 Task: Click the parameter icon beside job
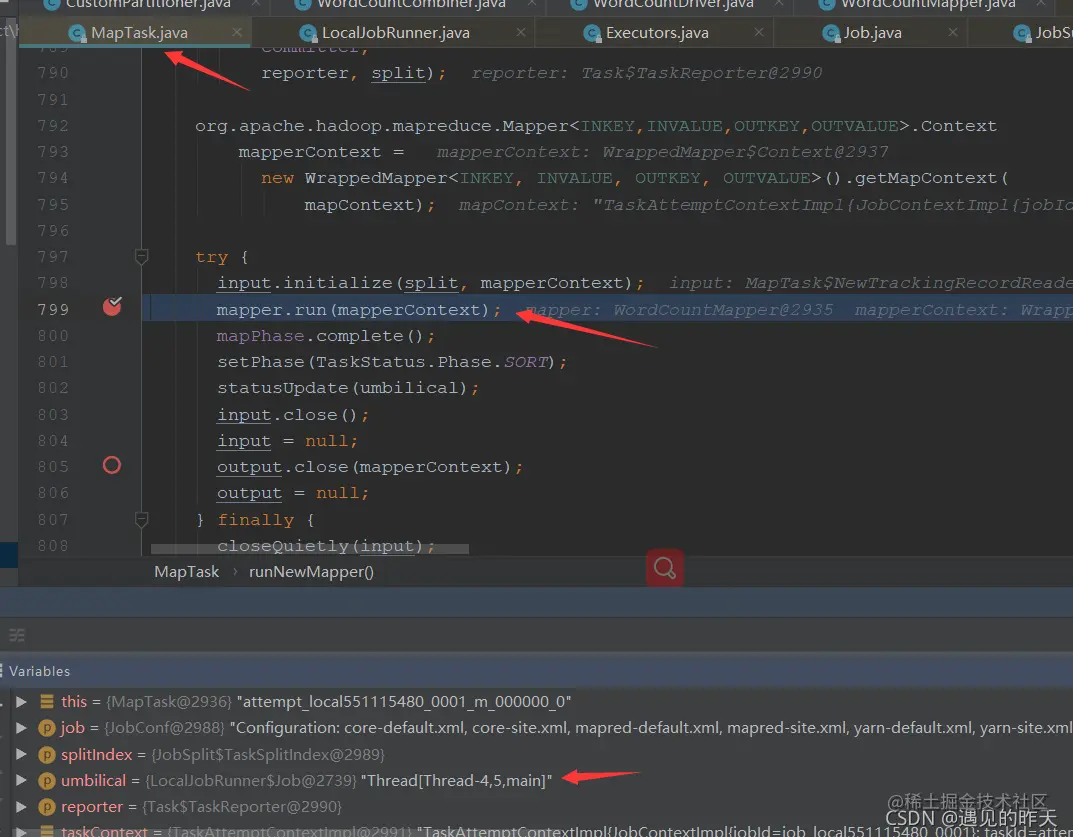47,728
